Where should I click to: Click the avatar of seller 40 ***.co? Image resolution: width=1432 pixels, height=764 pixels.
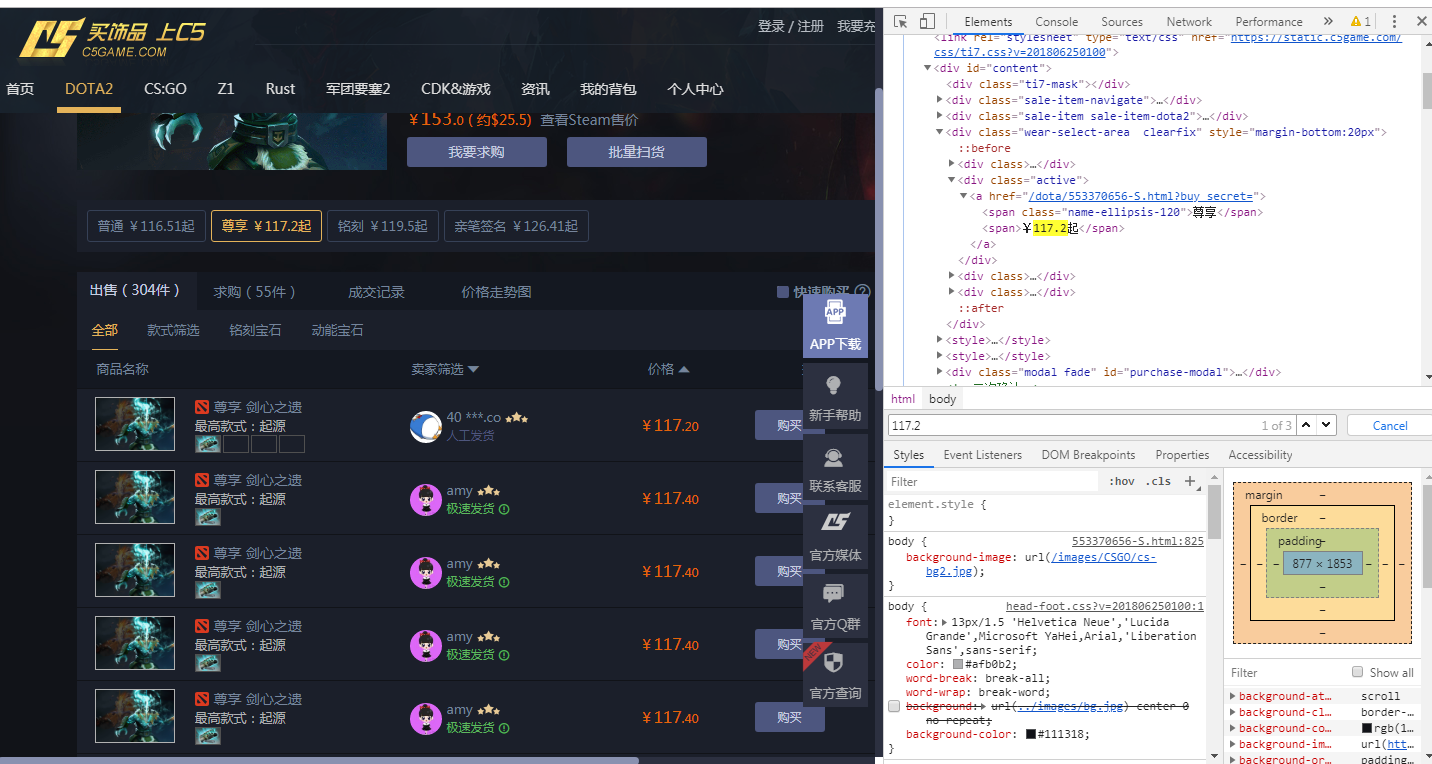click(426, 426)
